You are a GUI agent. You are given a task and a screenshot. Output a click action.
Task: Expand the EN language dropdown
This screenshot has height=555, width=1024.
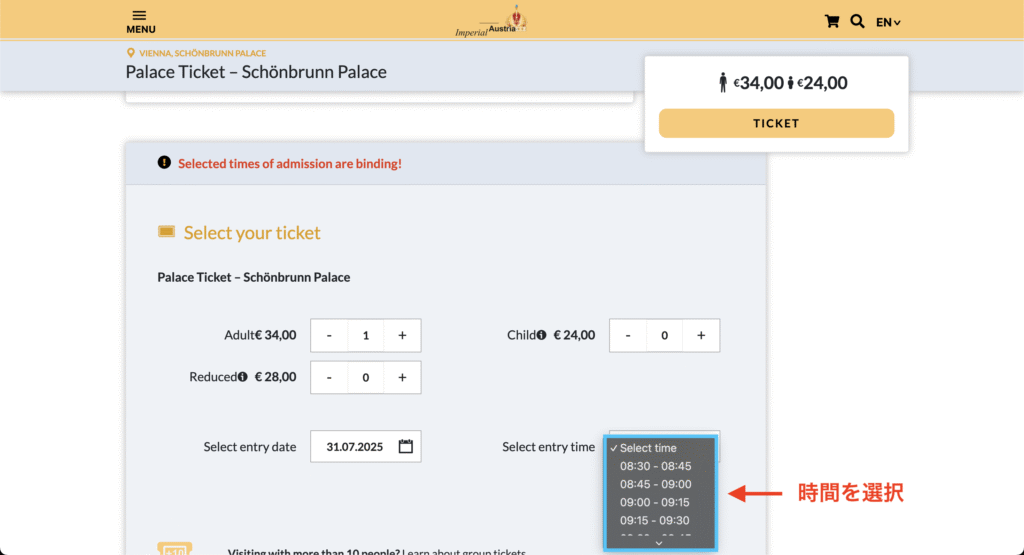coord(888,22)
